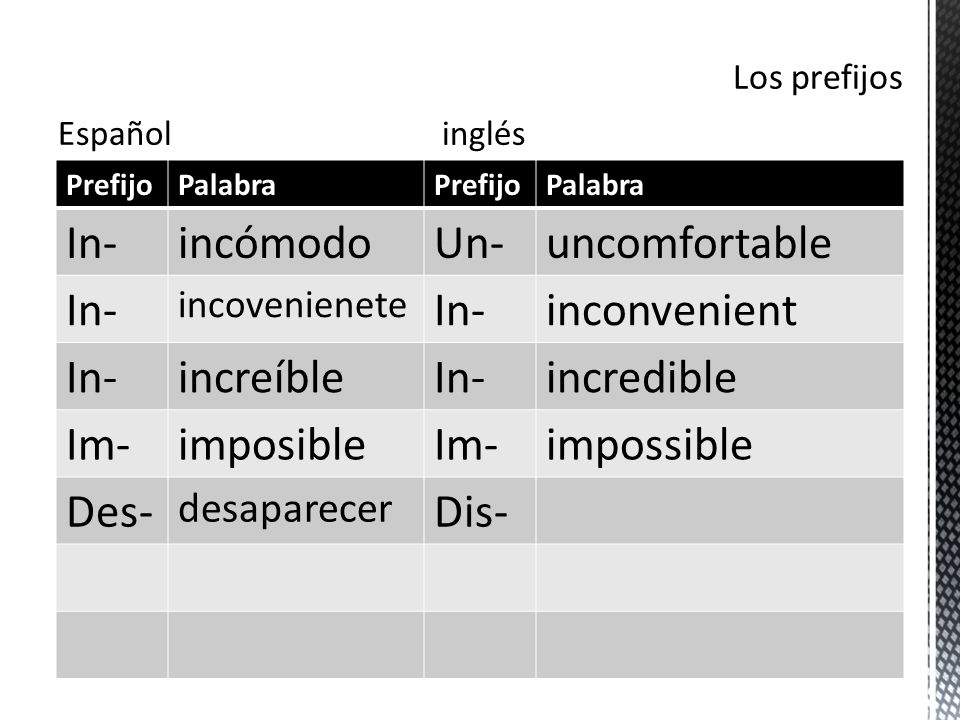Click the English 'Palabra' column header
The image size is (960, 720).
720,184
